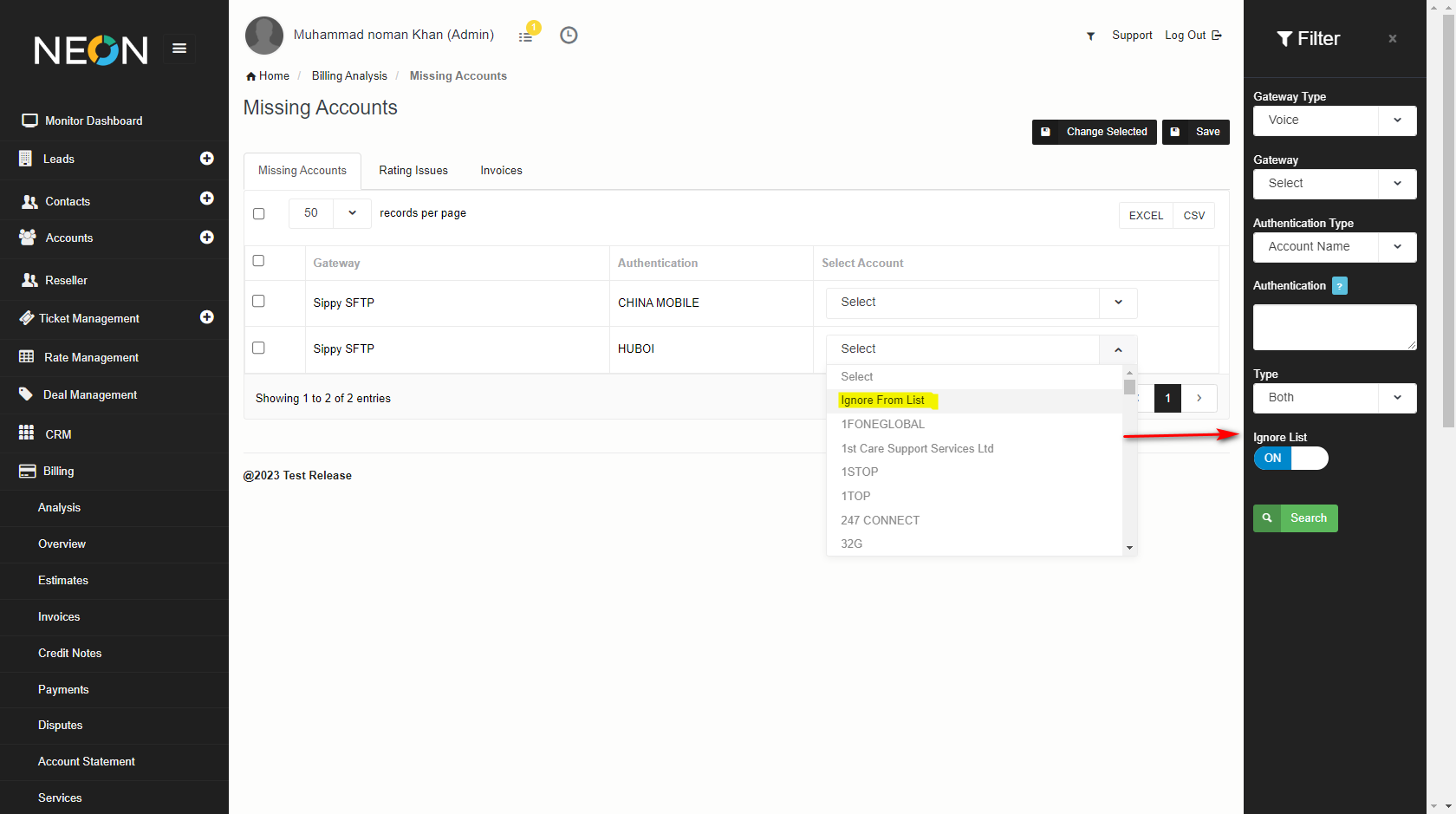Click the account dropdown list scrollbar down arrow
Screen dimensions: 1456x814
click(1129, 547)
